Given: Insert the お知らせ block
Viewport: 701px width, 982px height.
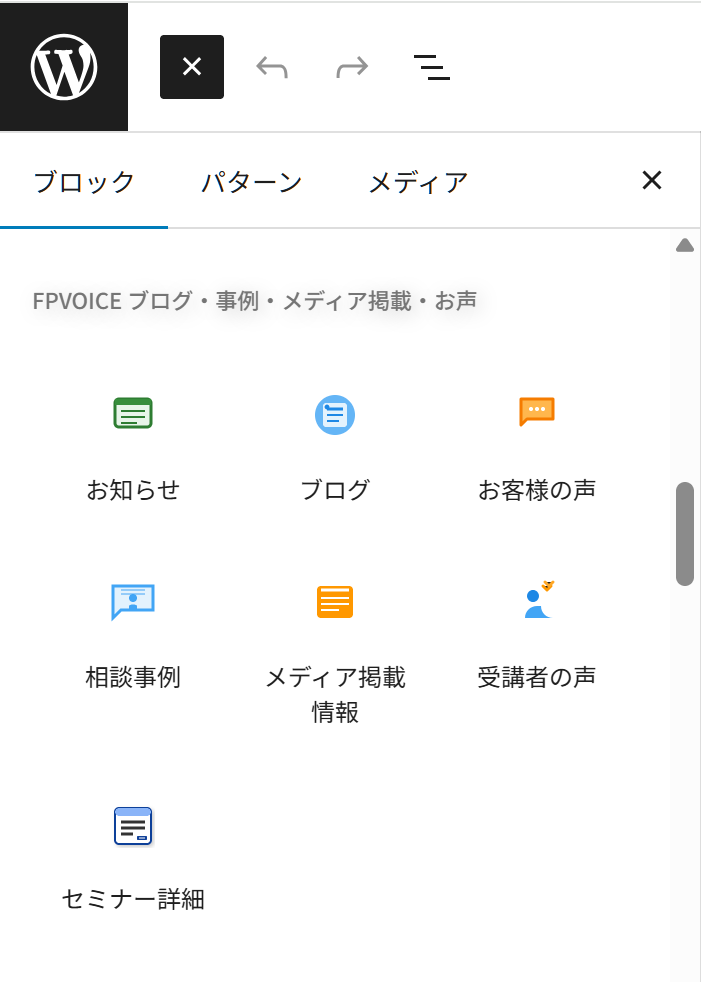Looking at the screenshot, I should [x=133, y=440].
